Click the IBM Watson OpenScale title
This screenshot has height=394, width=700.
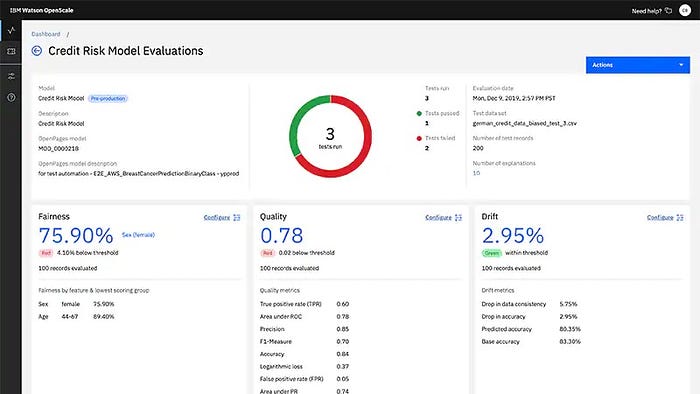click(42, 10)
